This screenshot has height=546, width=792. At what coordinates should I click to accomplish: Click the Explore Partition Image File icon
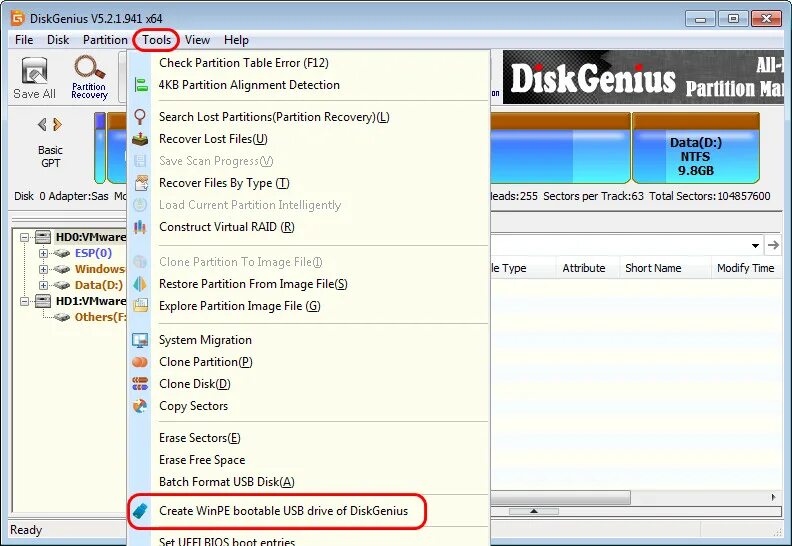pyautogui.click(x=140, y=306)
